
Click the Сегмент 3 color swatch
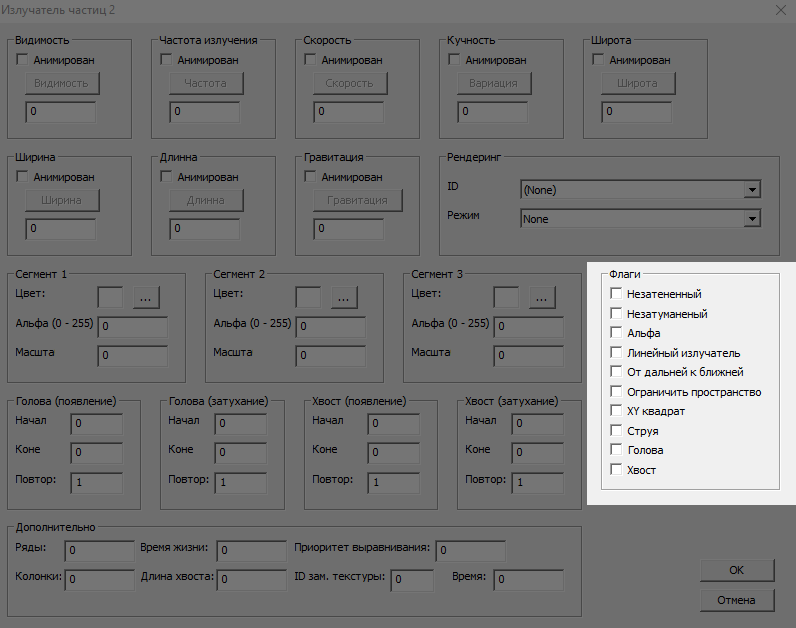coord(506,298)
